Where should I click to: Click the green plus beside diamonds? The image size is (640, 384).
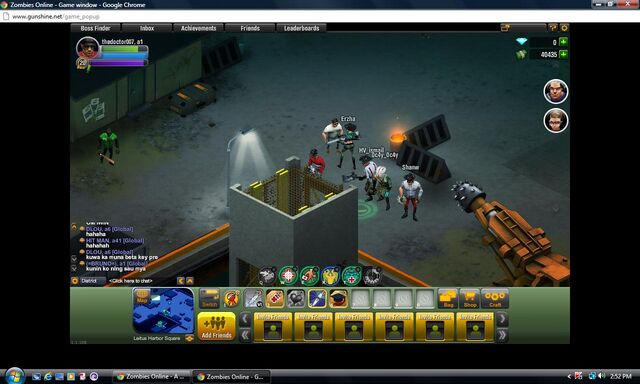[x=564, y=42]
